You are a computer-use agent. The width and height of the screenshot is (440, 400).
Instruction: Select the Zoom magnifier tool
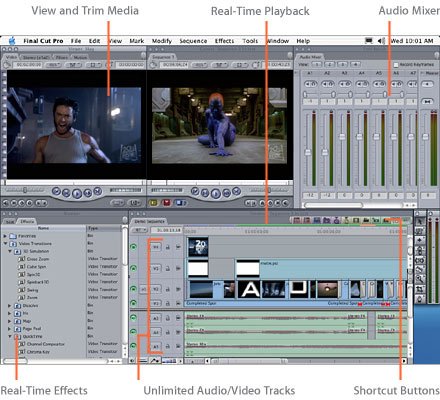419,279
